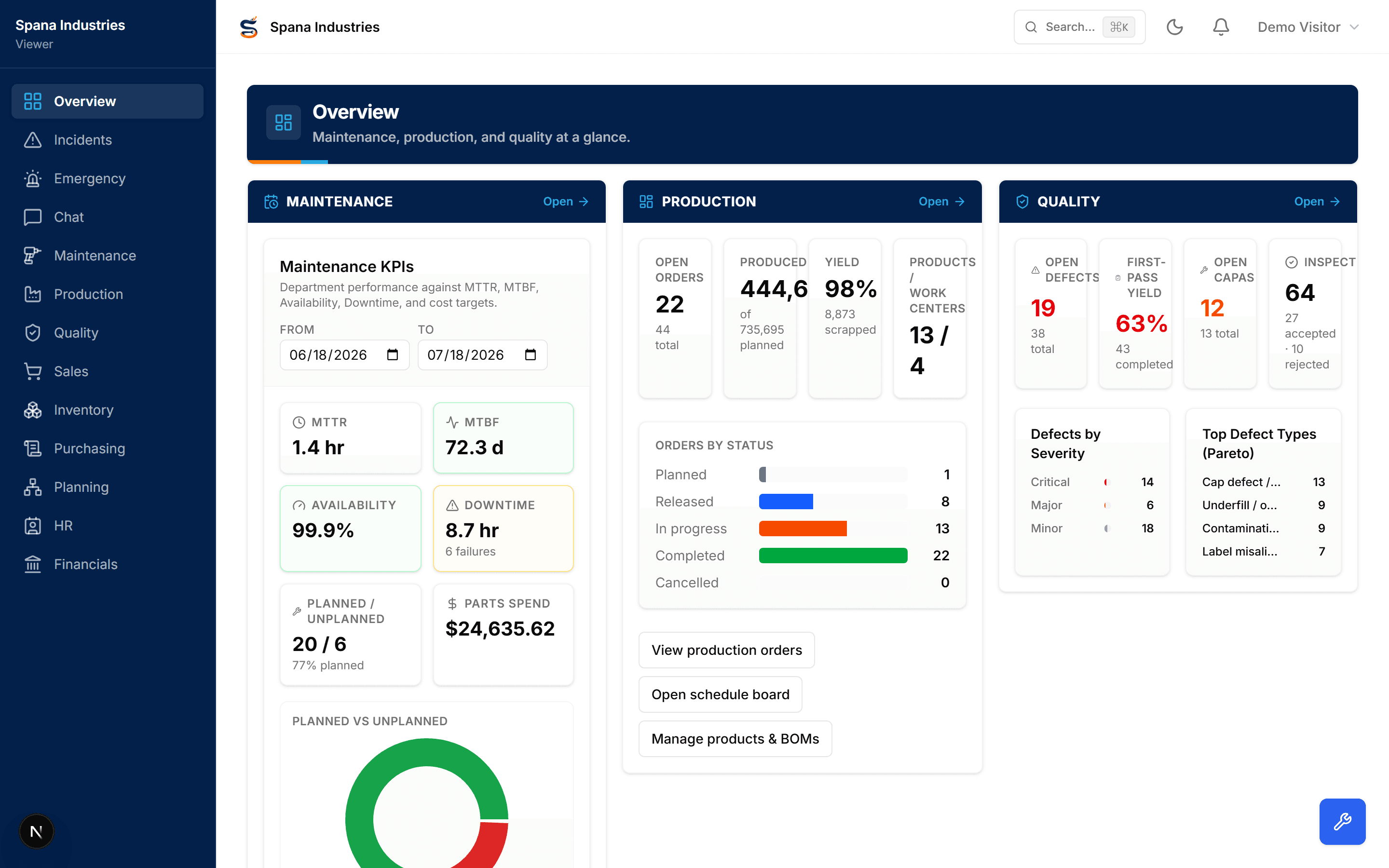Navigate to Maintenance in sidebar
Screen dimensions: 1389x868
click(x=108, y=256)
